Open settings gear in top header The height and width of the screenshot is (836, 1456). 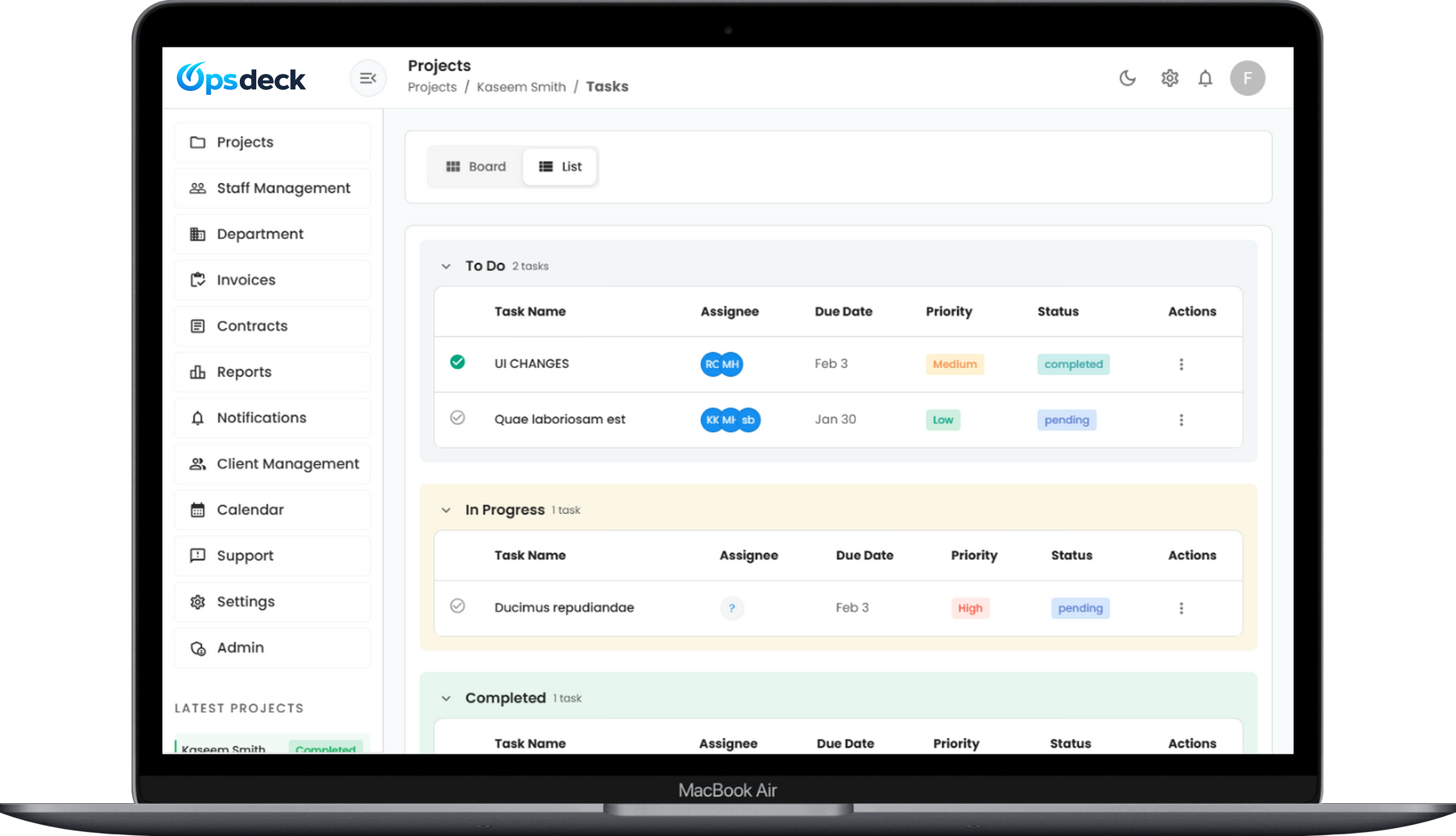(1169, 78)
